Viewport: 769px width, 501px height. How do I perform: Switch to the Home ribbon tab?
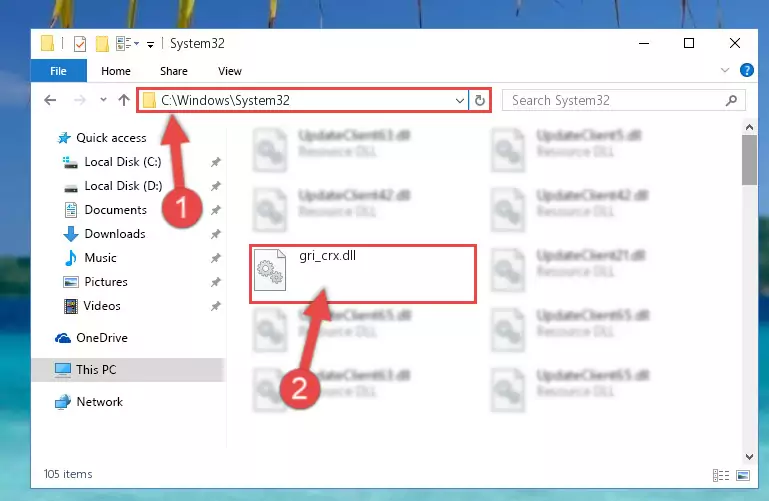(116, 71)
